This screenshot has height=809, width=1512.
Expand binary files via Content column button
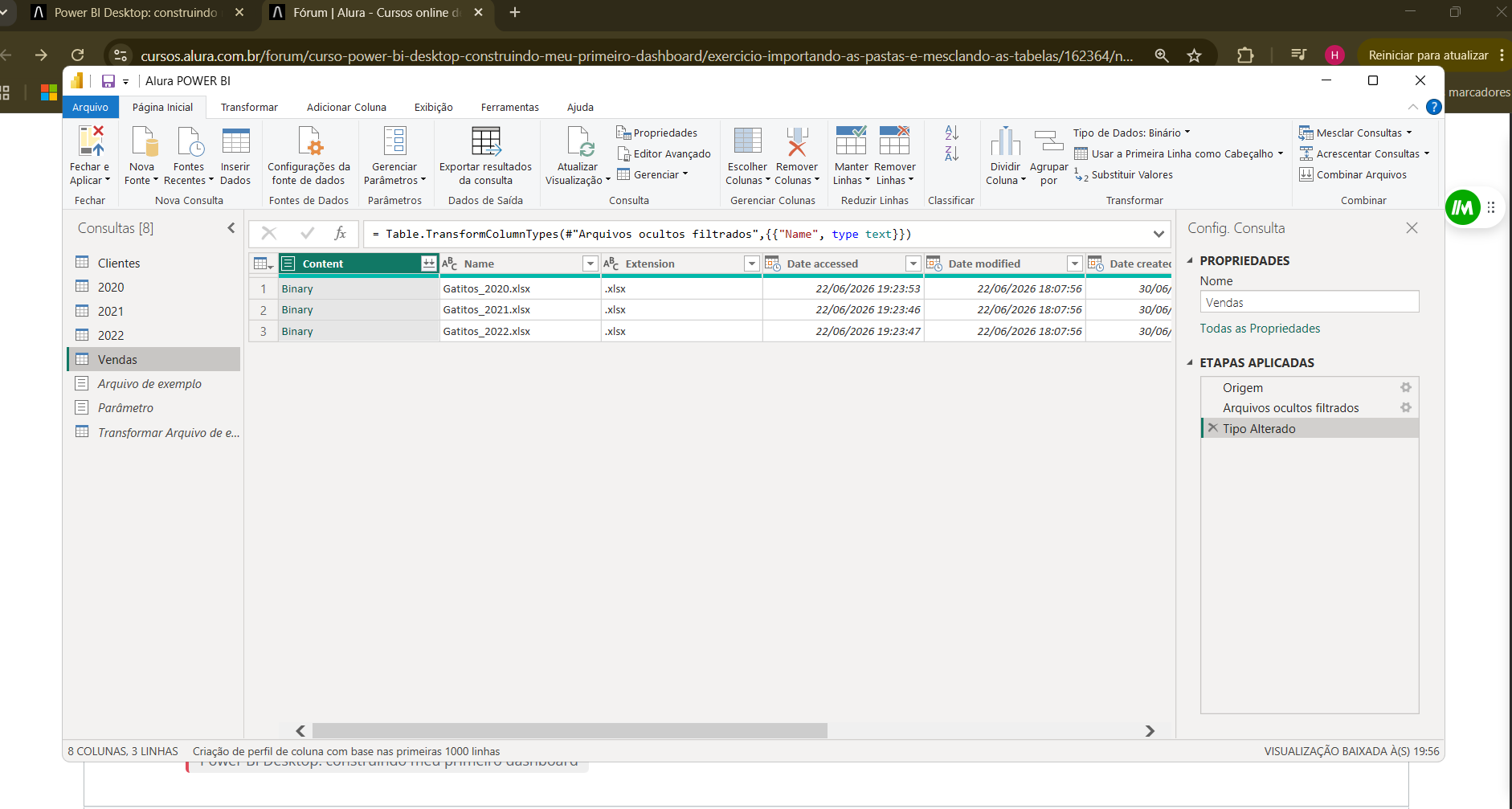(x=428, y=264)
